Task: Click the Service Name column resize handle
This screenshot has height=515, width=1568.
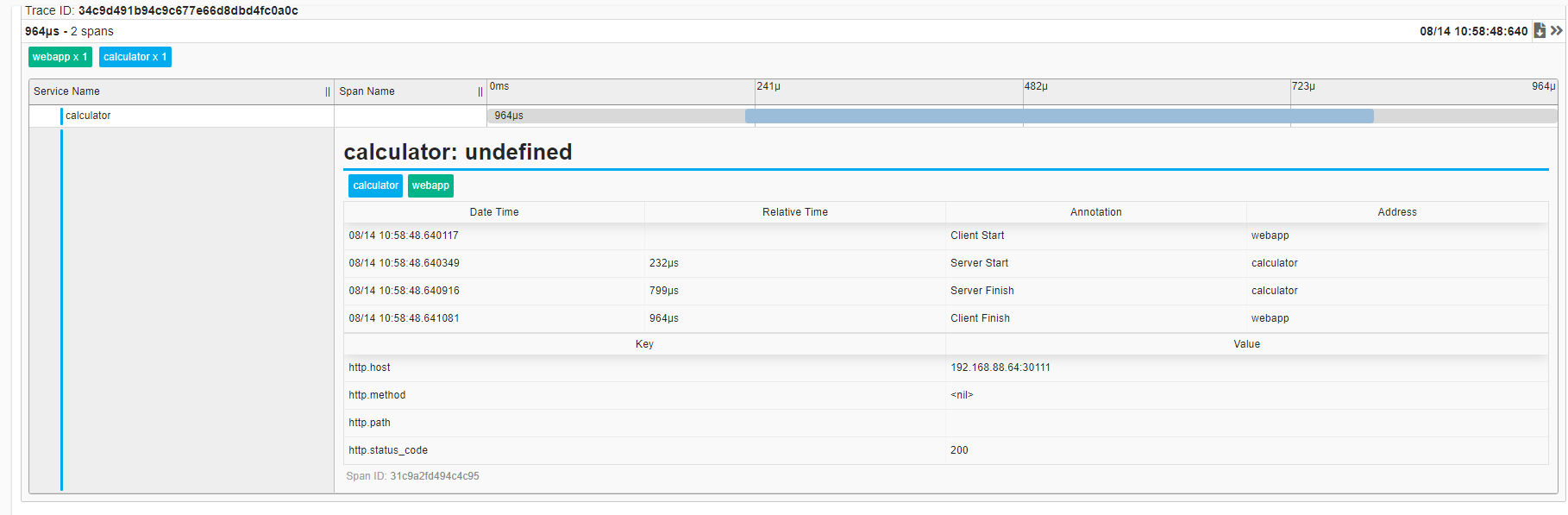Action: (x=328, y=91)
